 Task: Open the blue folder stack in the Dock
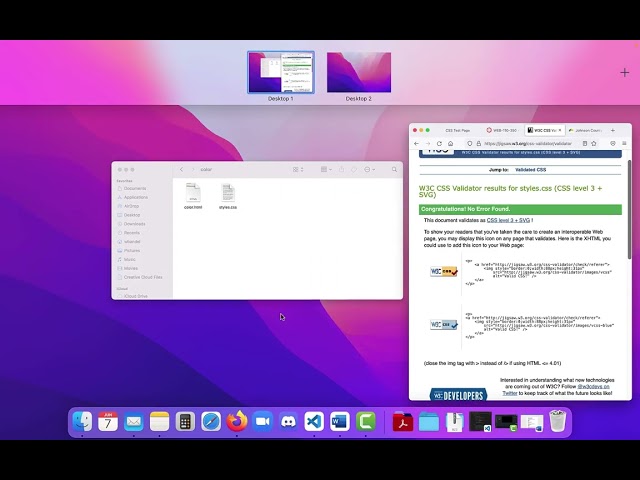(429, 422)
